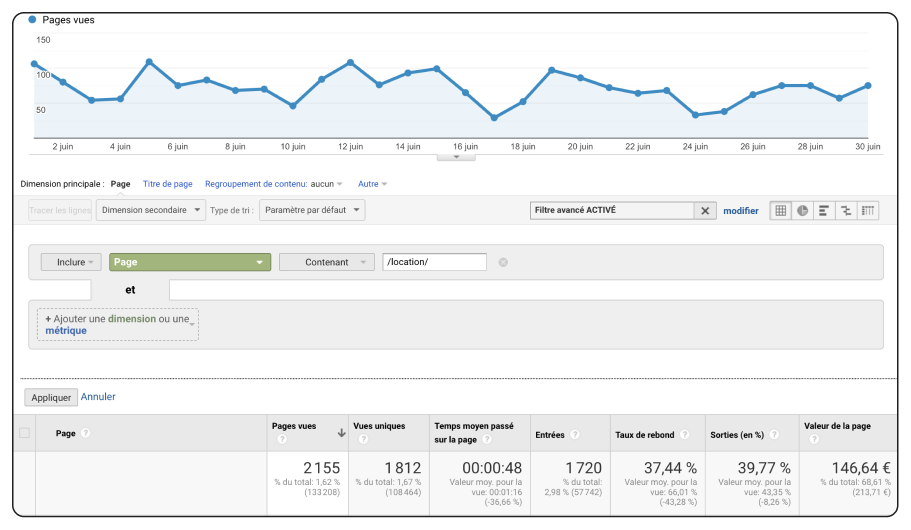Switch to comparison view icon
Screen dimensions: 911x530
tap(846, 210)
